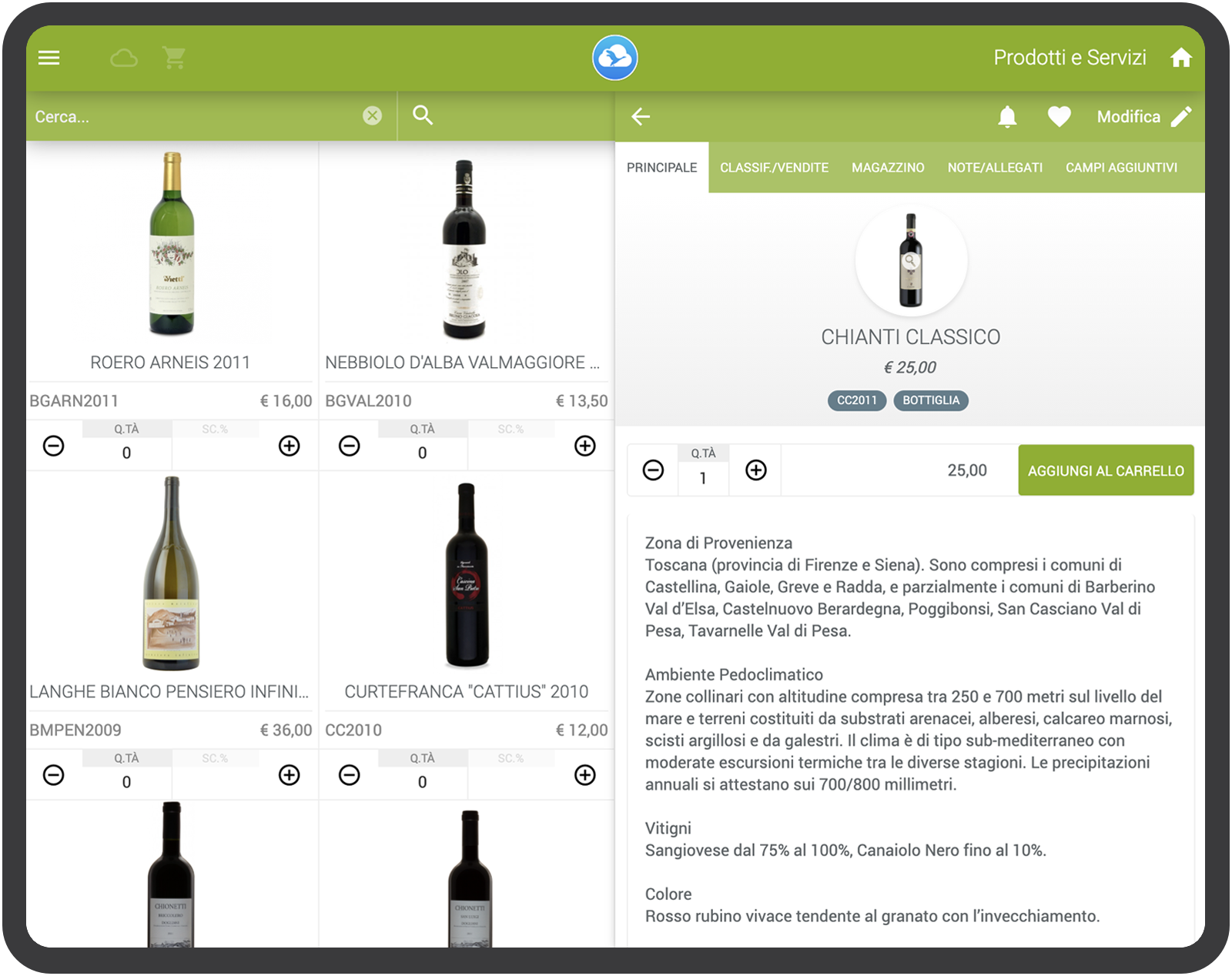Open Langhe Bianco Pensiero bottle image
The height and width of the screenshot is (976, 1232).
(x=171, y=573)
